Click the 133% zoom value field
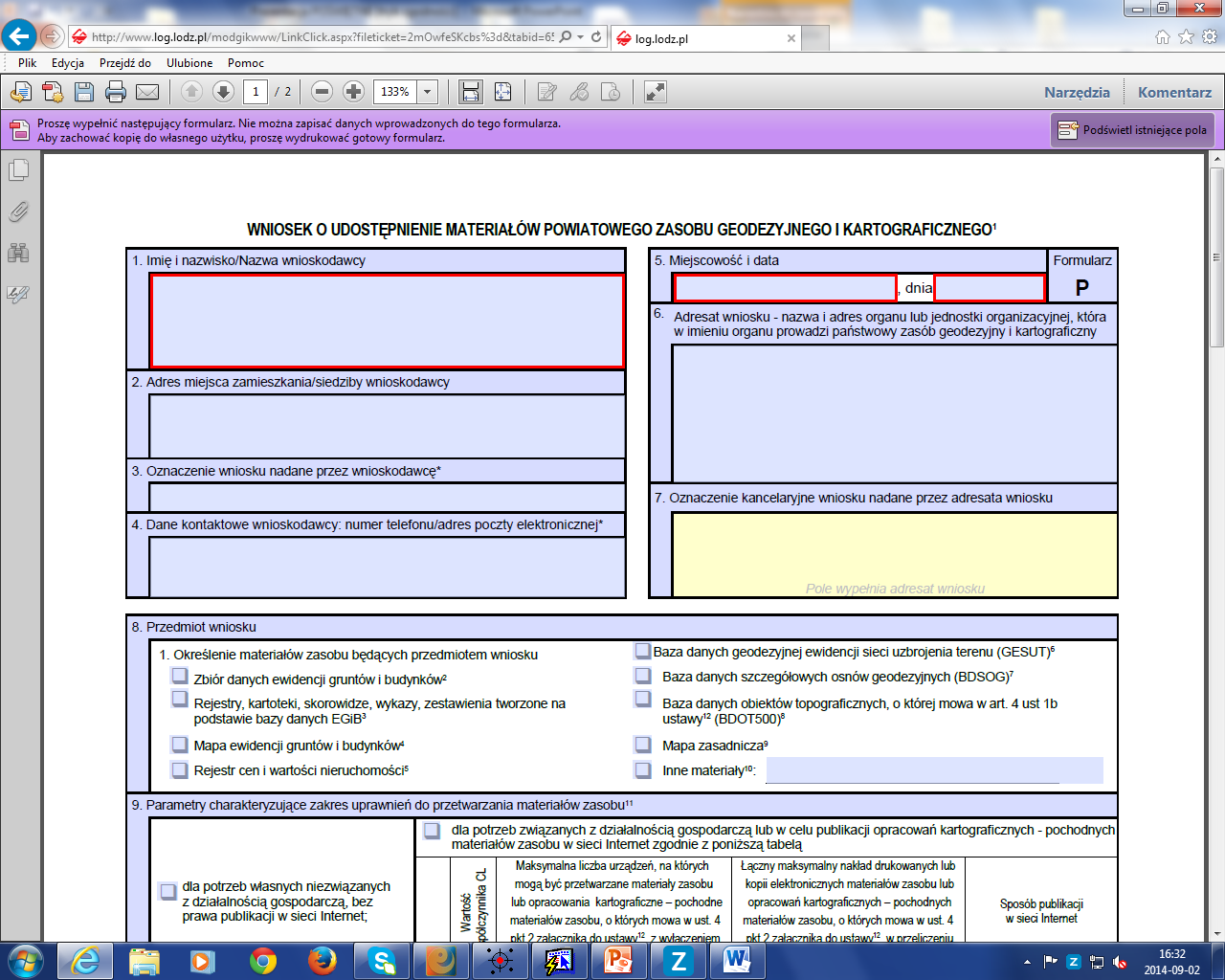 tap(395, 92)
